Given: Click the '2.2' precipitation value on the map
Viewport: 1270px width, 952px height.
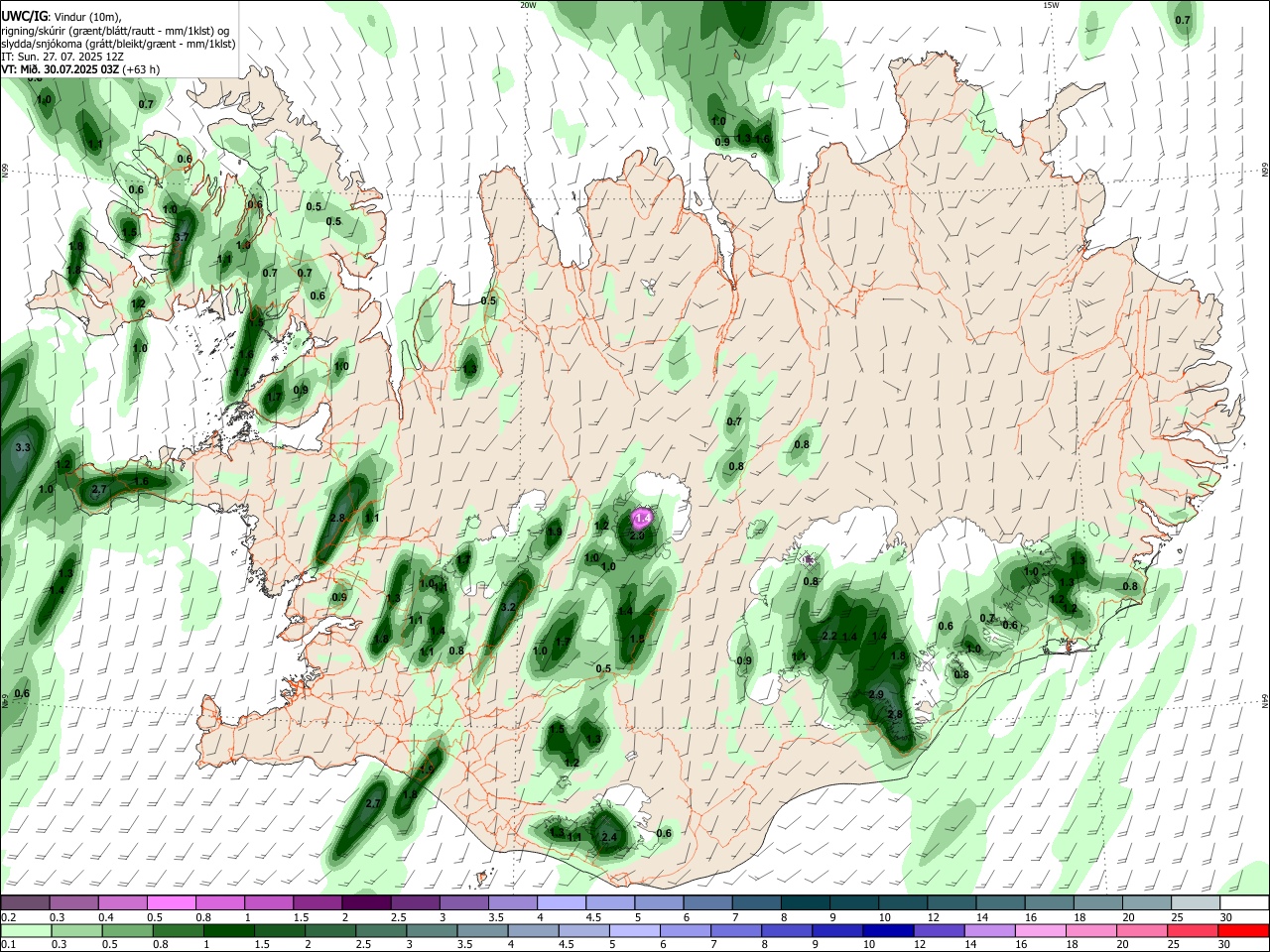Looking at the screenshot, I should (830, 636).
